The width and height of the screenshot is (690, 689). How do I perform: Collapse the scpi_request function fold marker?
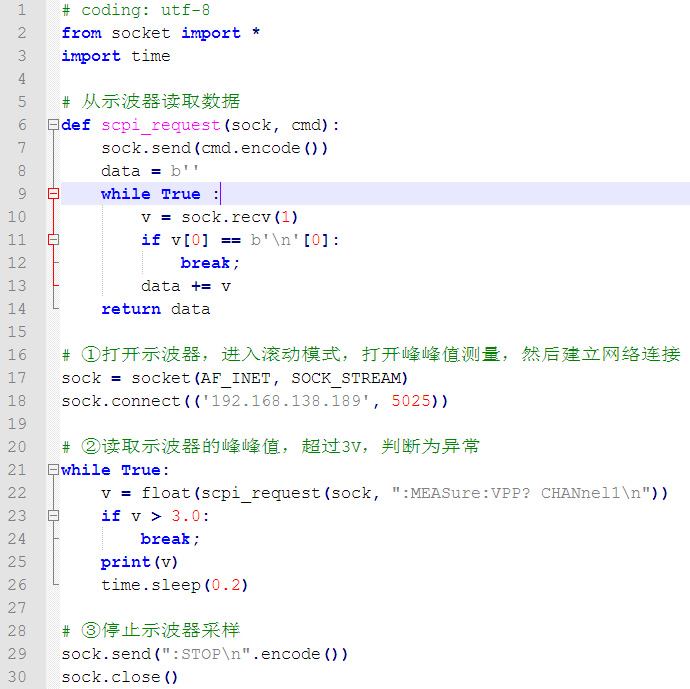pos(53,125)
